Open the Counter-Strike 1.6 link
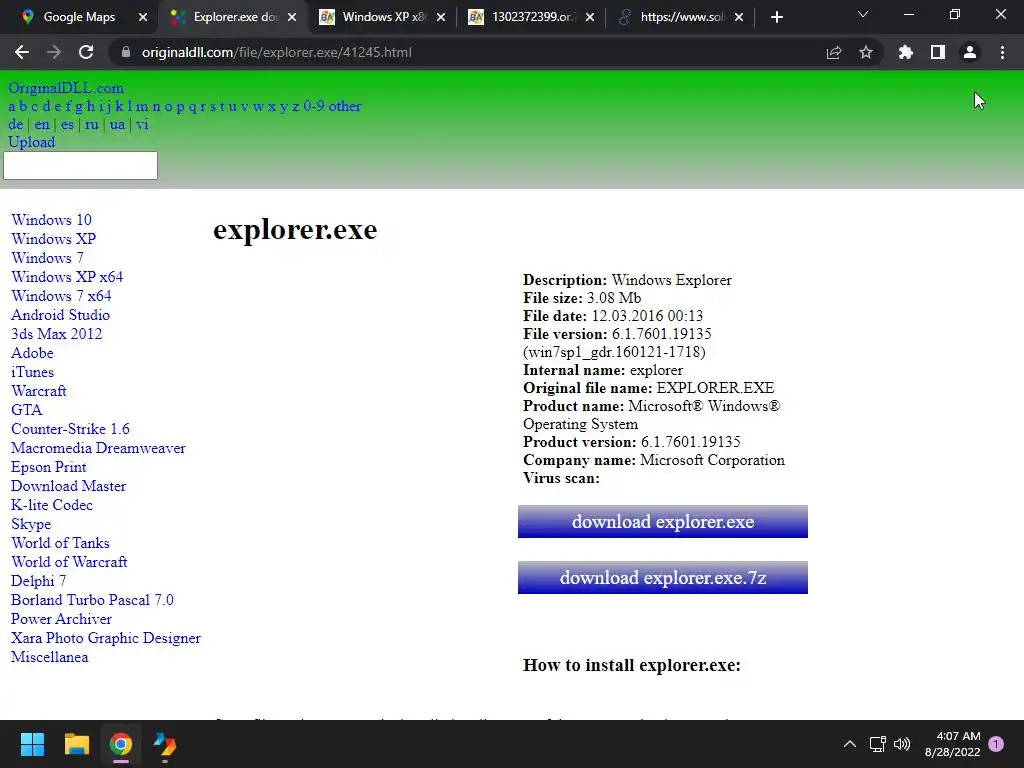The image size is (1024, 768). point(71,429)
